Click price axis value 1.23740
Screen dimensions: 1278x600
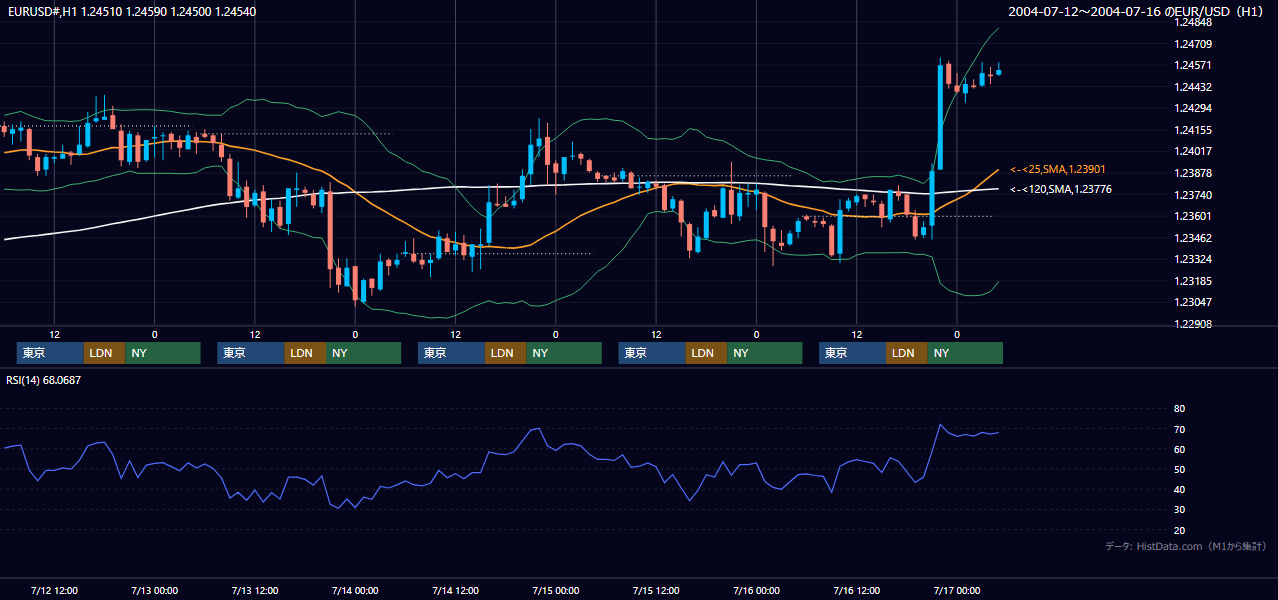[1192, 195]
